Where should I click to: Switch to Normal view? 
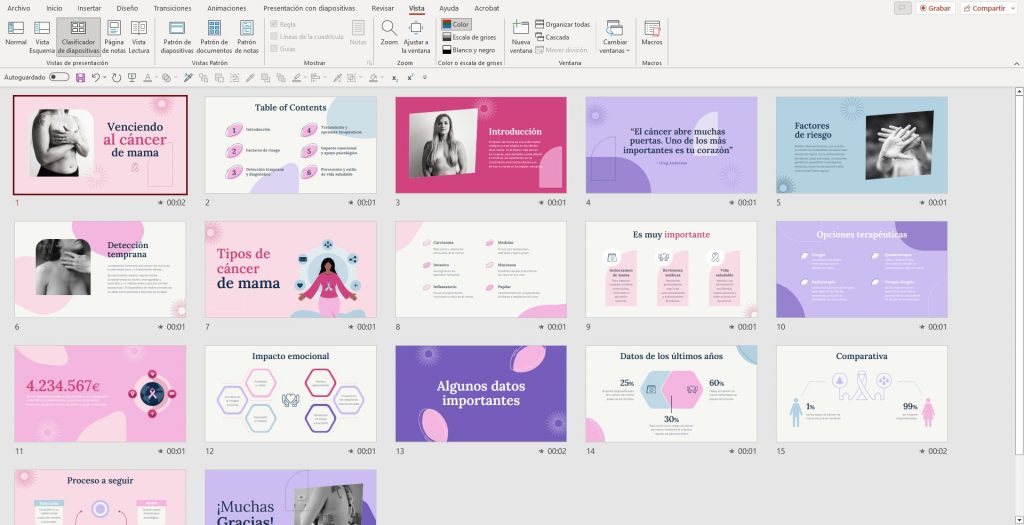[x=16, y=33]
